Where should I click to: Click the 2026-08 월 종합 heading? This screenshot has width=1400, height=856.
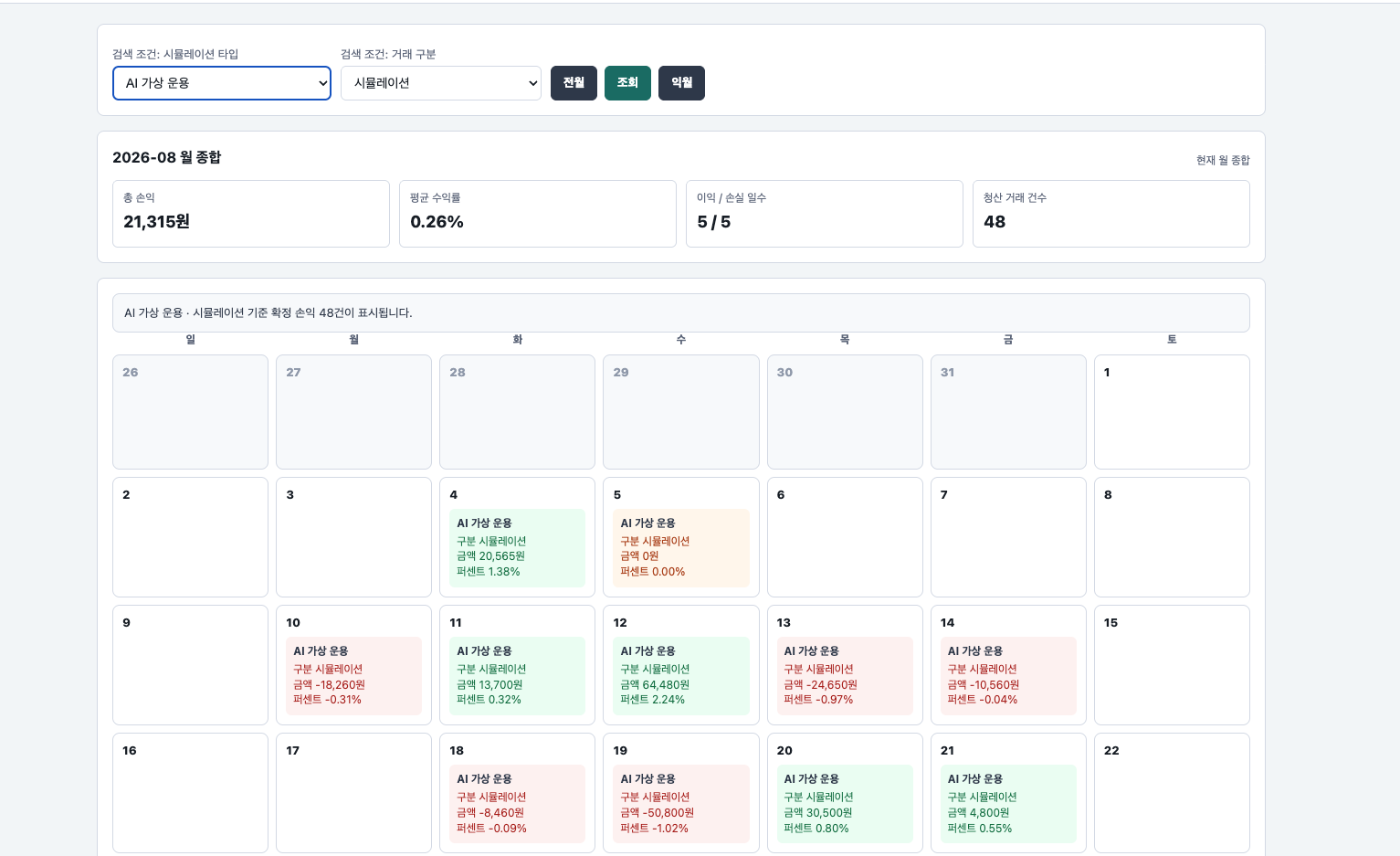[x=167, y=157]
